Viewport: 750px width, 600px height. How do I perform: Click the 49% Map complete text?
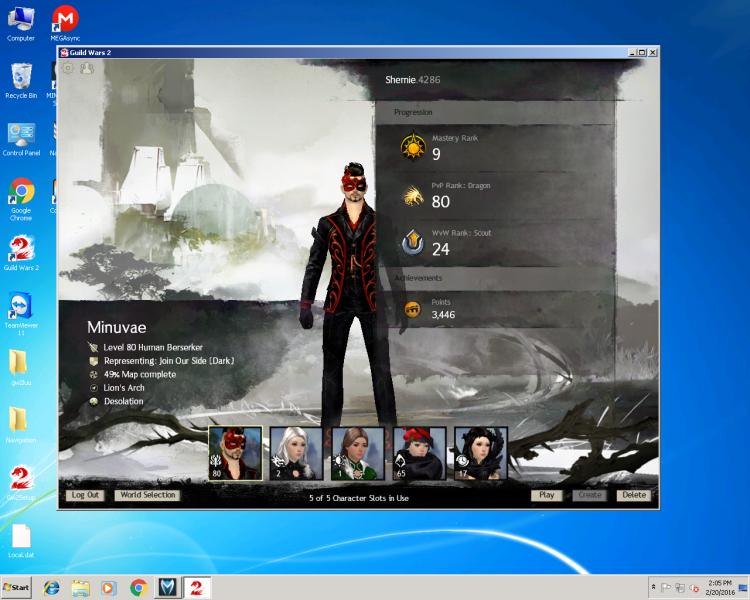tap(140, 374)
